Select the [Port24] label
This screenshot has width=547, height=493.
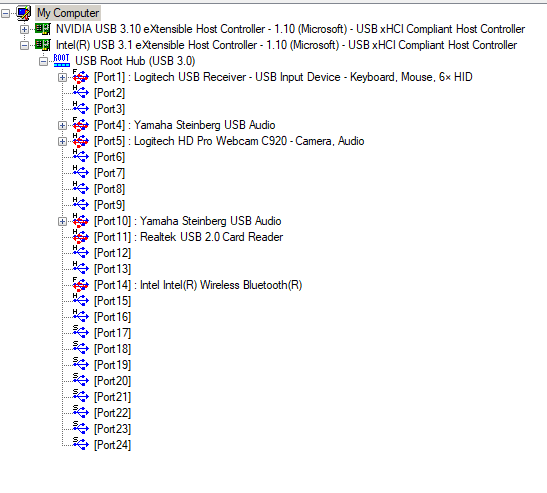coord(112,445)
